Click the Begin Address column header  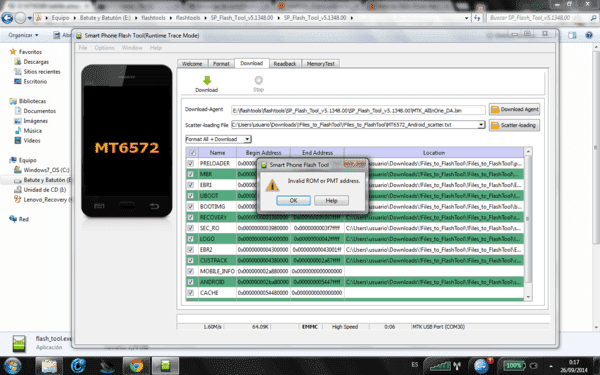point(263,153)
